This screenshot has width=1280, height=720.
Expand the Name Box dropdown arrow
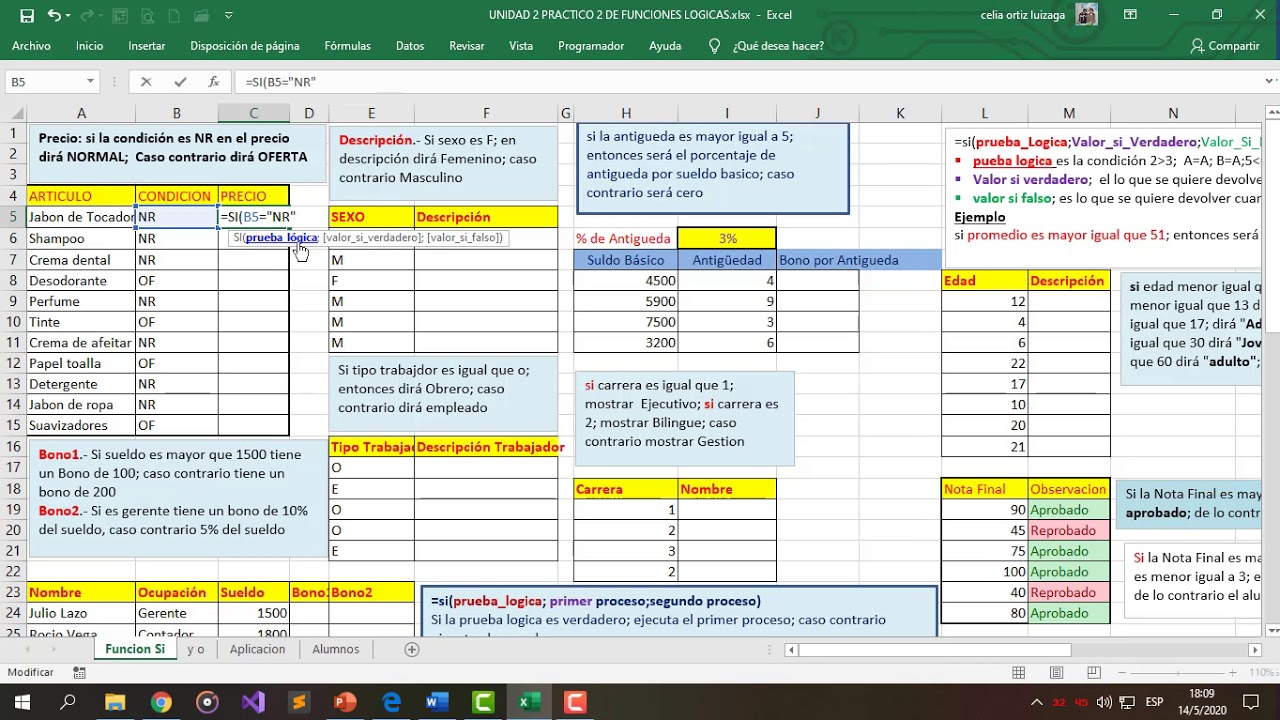90,82
